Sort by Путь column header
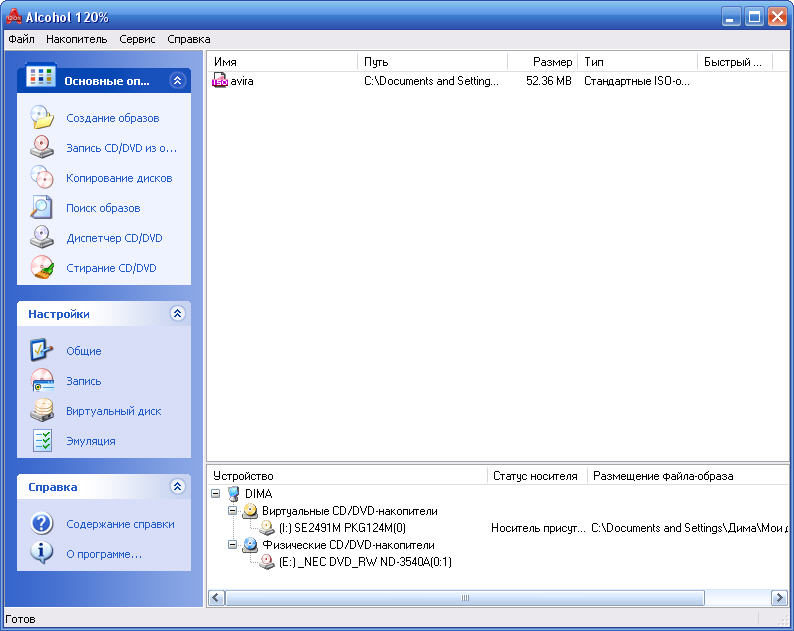Viewport: 794px width, 631px height. (432, 62)
